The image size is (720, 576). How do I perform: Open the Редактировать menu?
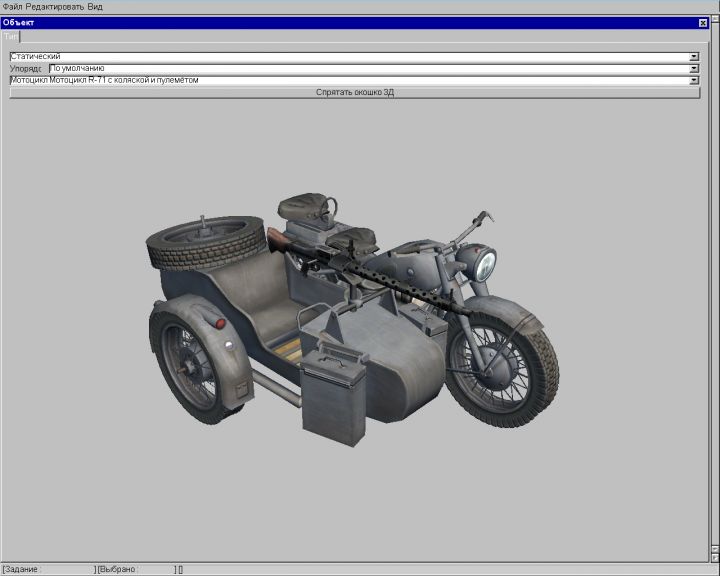[x=54, y=6]
